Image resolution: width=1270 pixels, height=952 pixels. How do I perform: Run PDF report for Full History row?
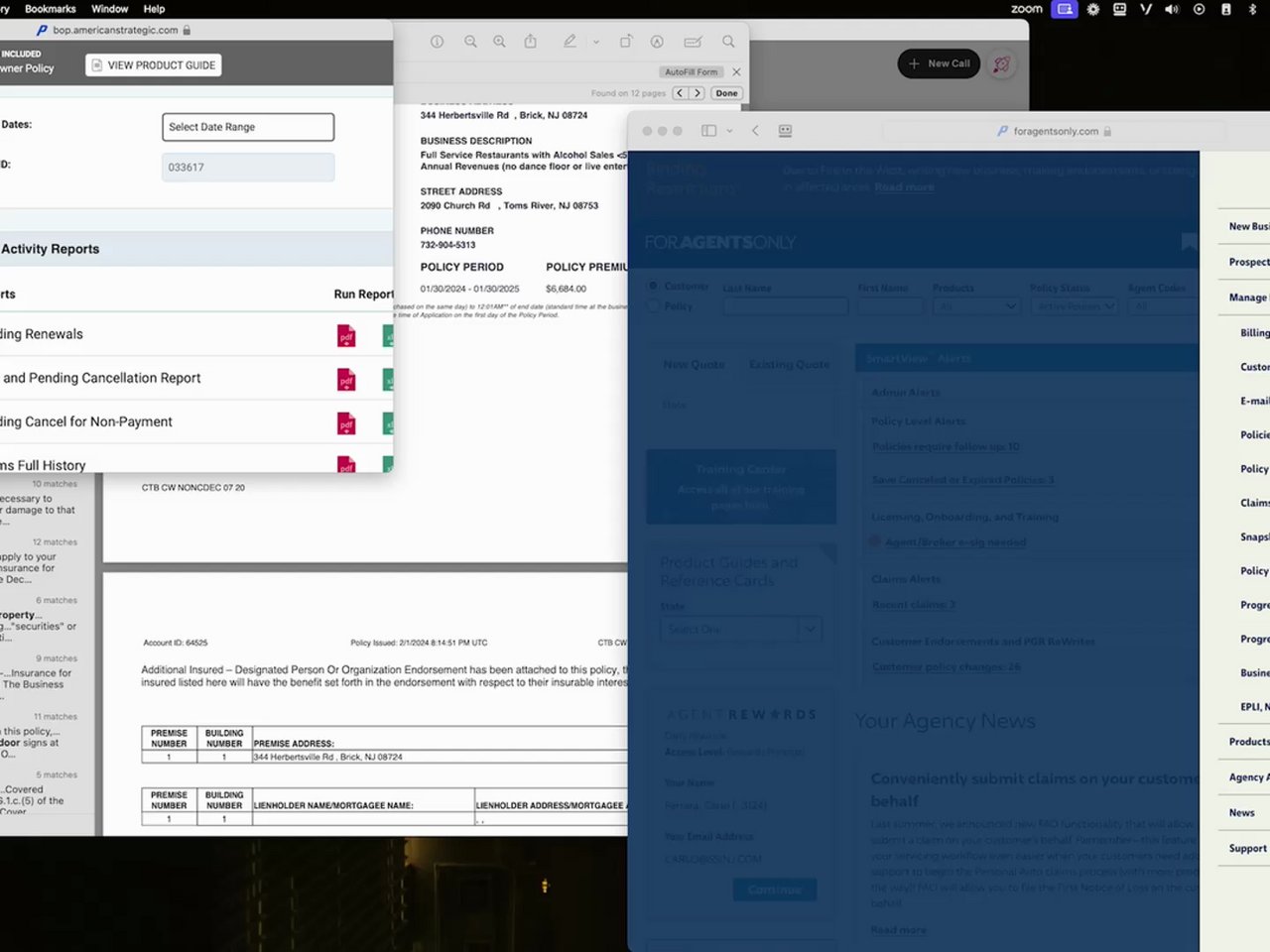coord(346,464)
